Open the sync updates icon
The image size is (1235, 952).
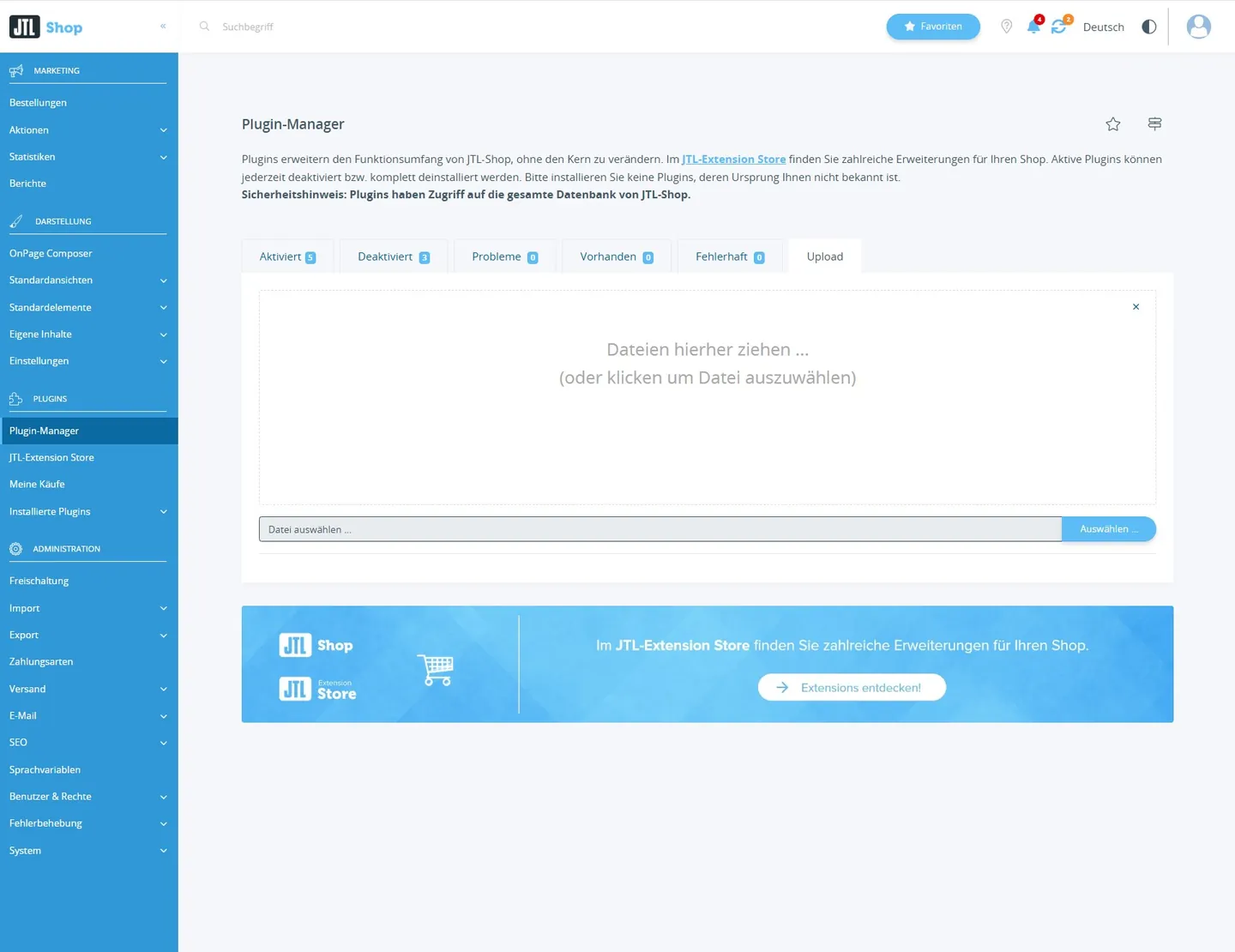click(x=1060, y=27)
